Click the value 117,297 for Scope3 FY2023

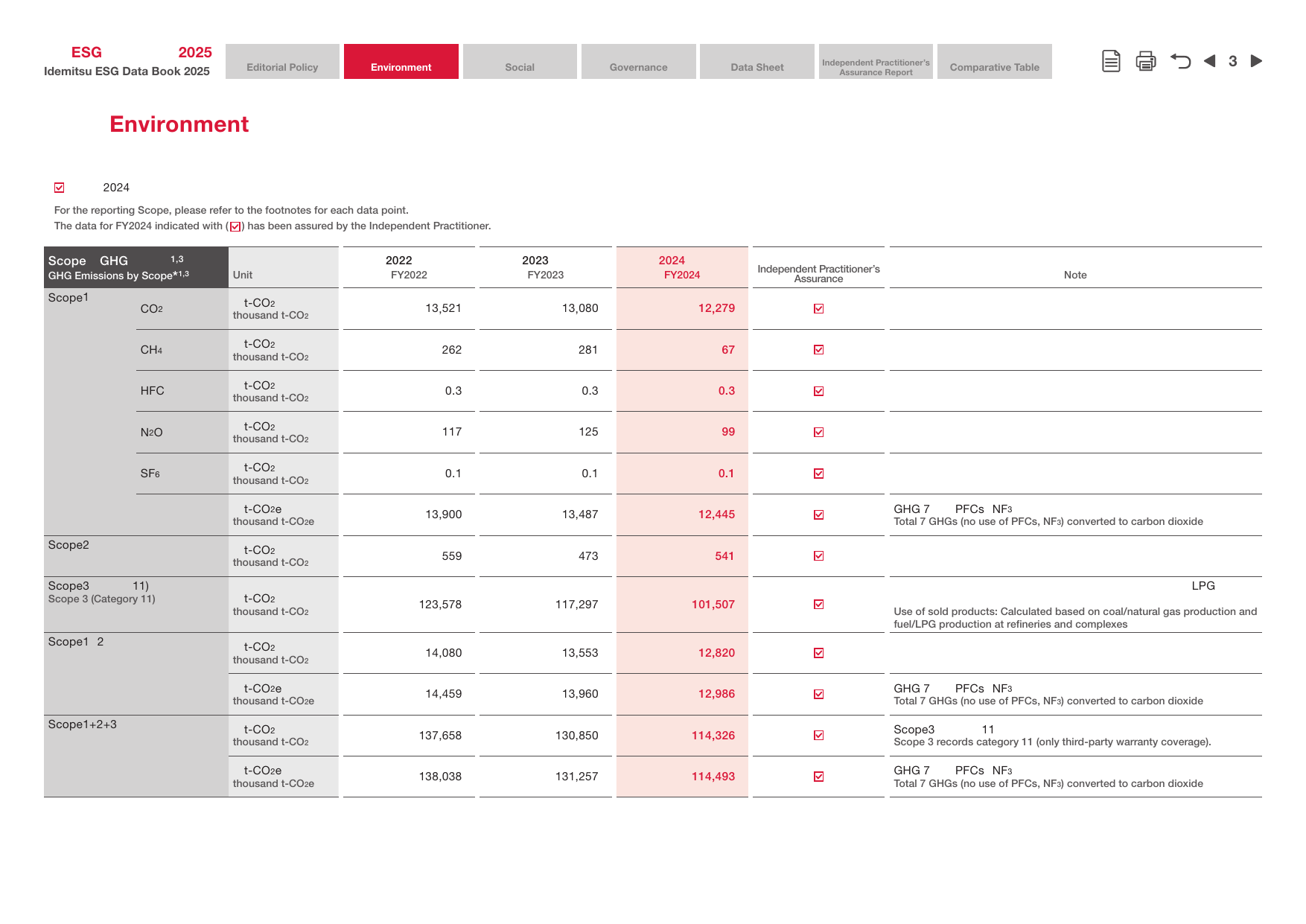[577, 605]
